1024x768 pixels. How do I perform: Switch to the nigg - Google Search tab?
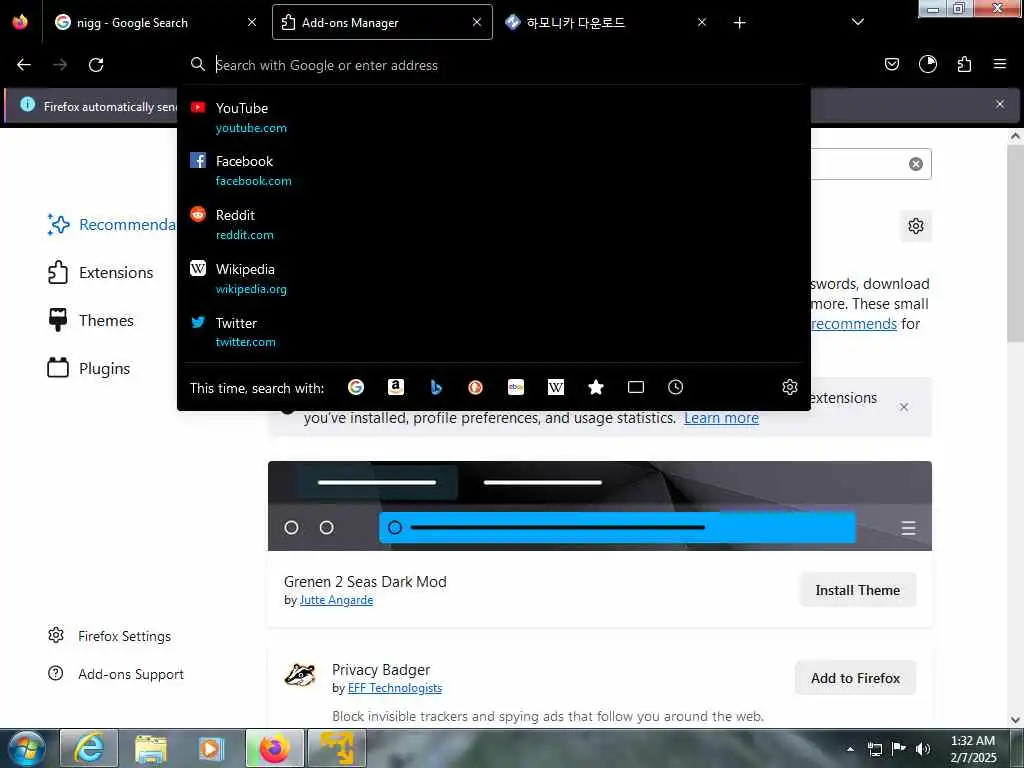155,23
